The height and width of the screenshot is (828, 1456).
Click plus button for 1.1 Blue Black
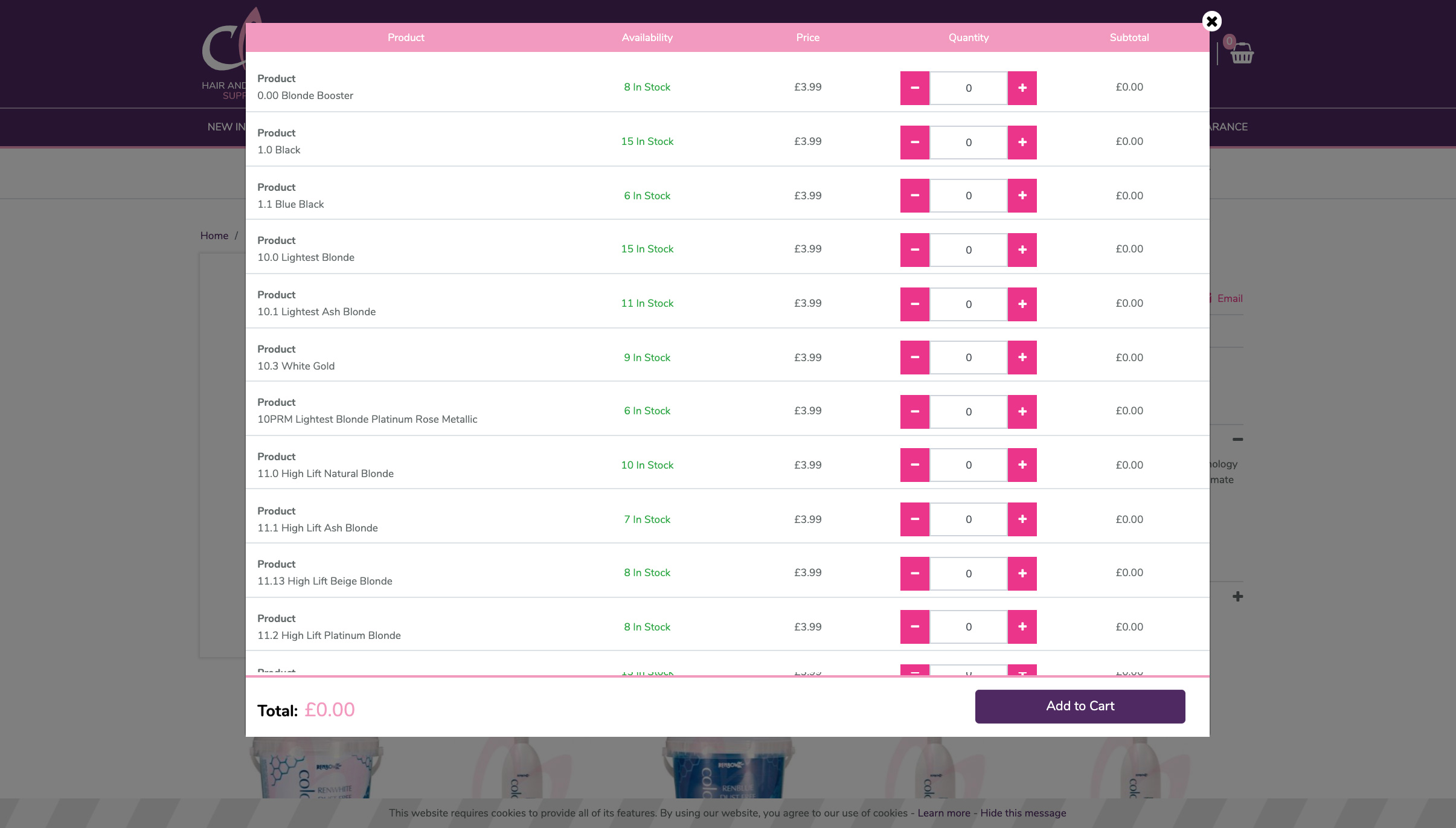point(1022,196)
